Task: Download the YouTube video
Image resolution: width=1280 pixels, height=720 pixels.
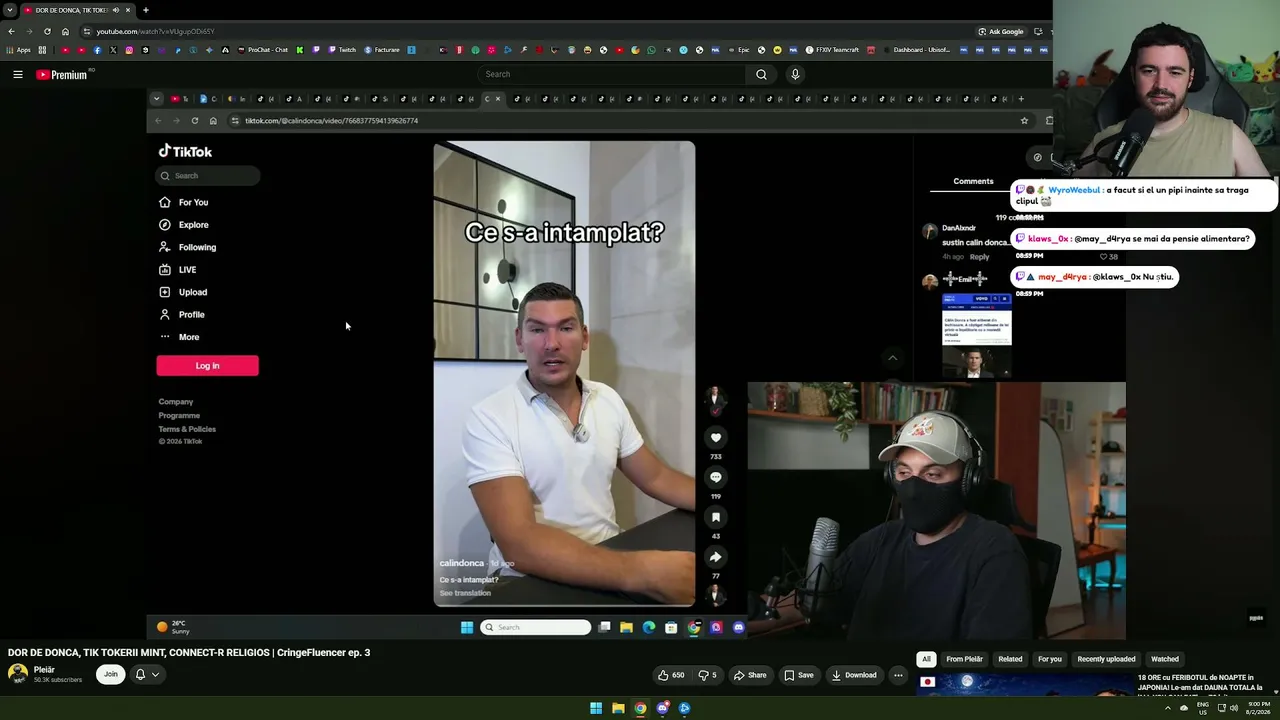Action: tap(854, 675)
